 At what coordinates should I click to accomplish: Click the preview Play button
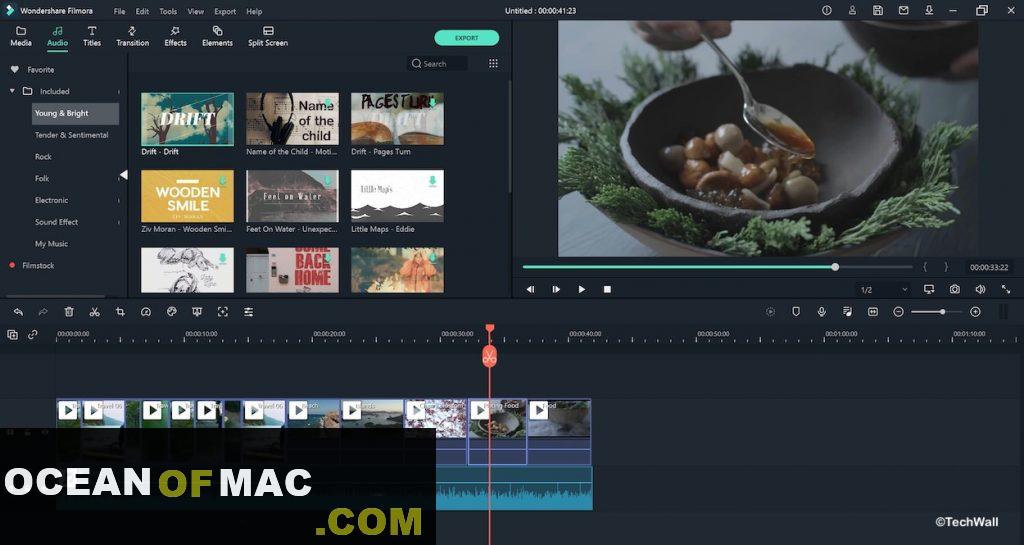pyautogui.click(x=581, y=289)
